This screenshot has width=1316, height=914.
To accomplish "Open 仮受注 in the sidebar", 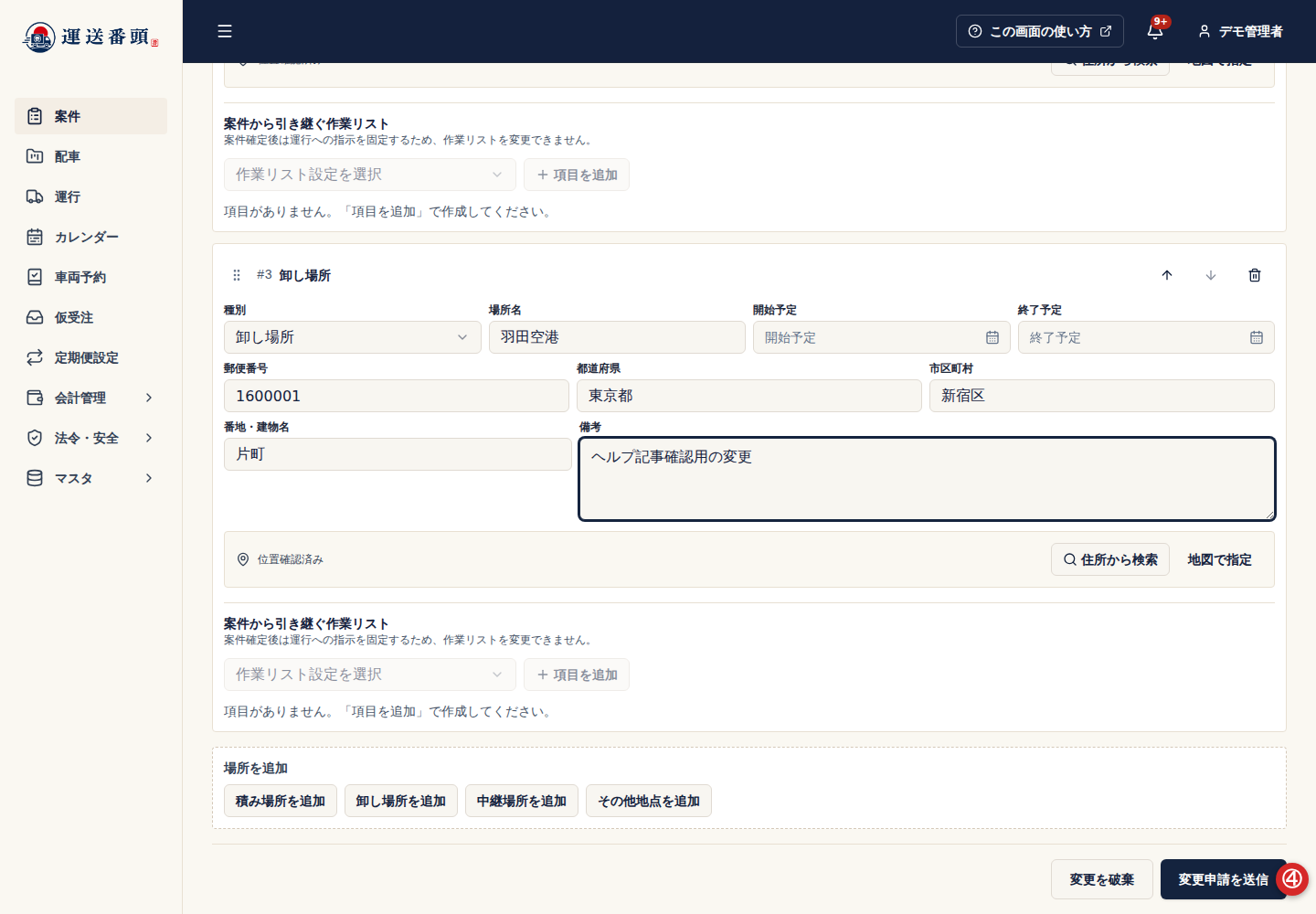I will click(90, 317).
